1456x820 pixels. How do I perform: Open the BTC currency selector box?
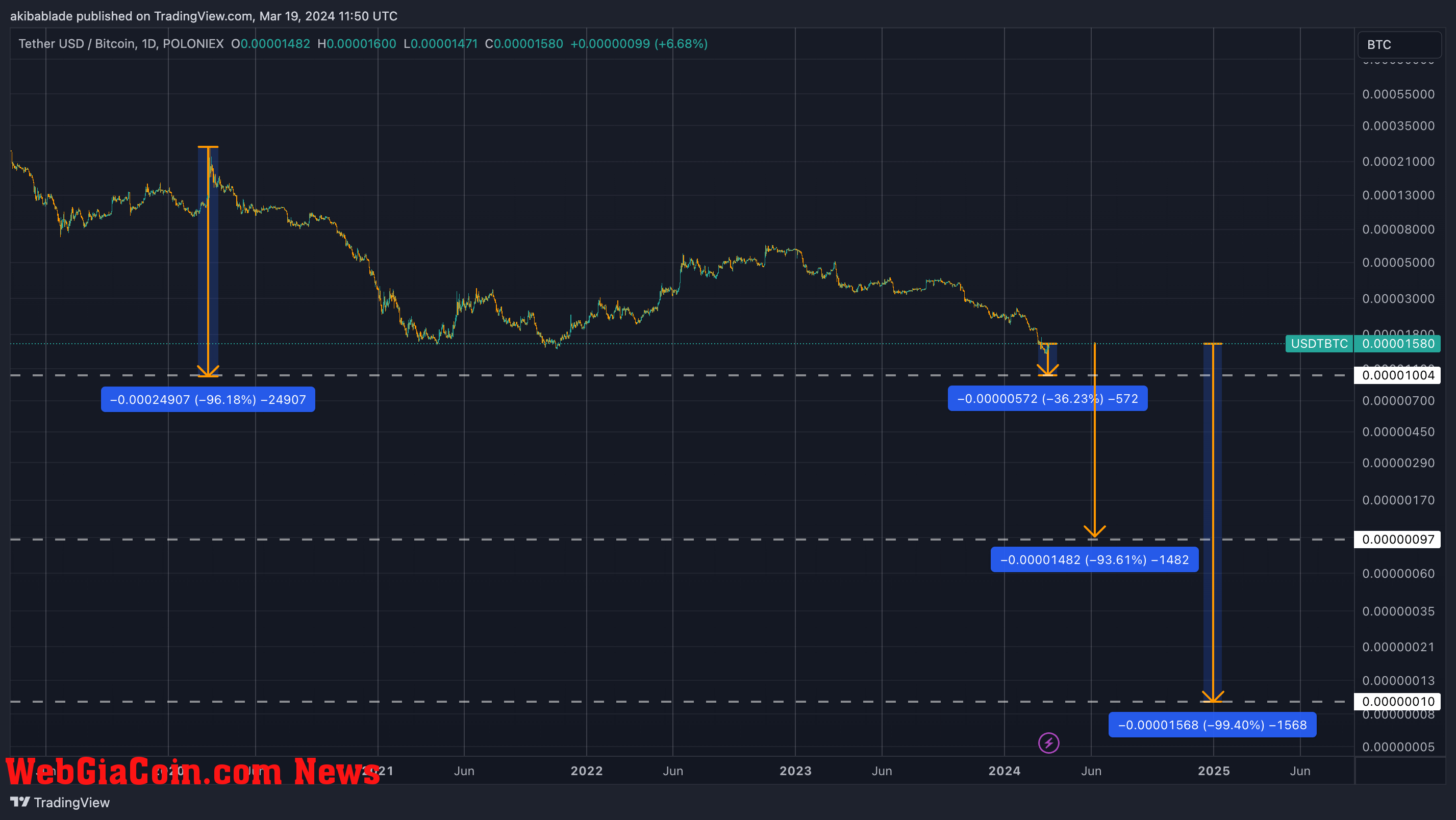point(1399,45)
